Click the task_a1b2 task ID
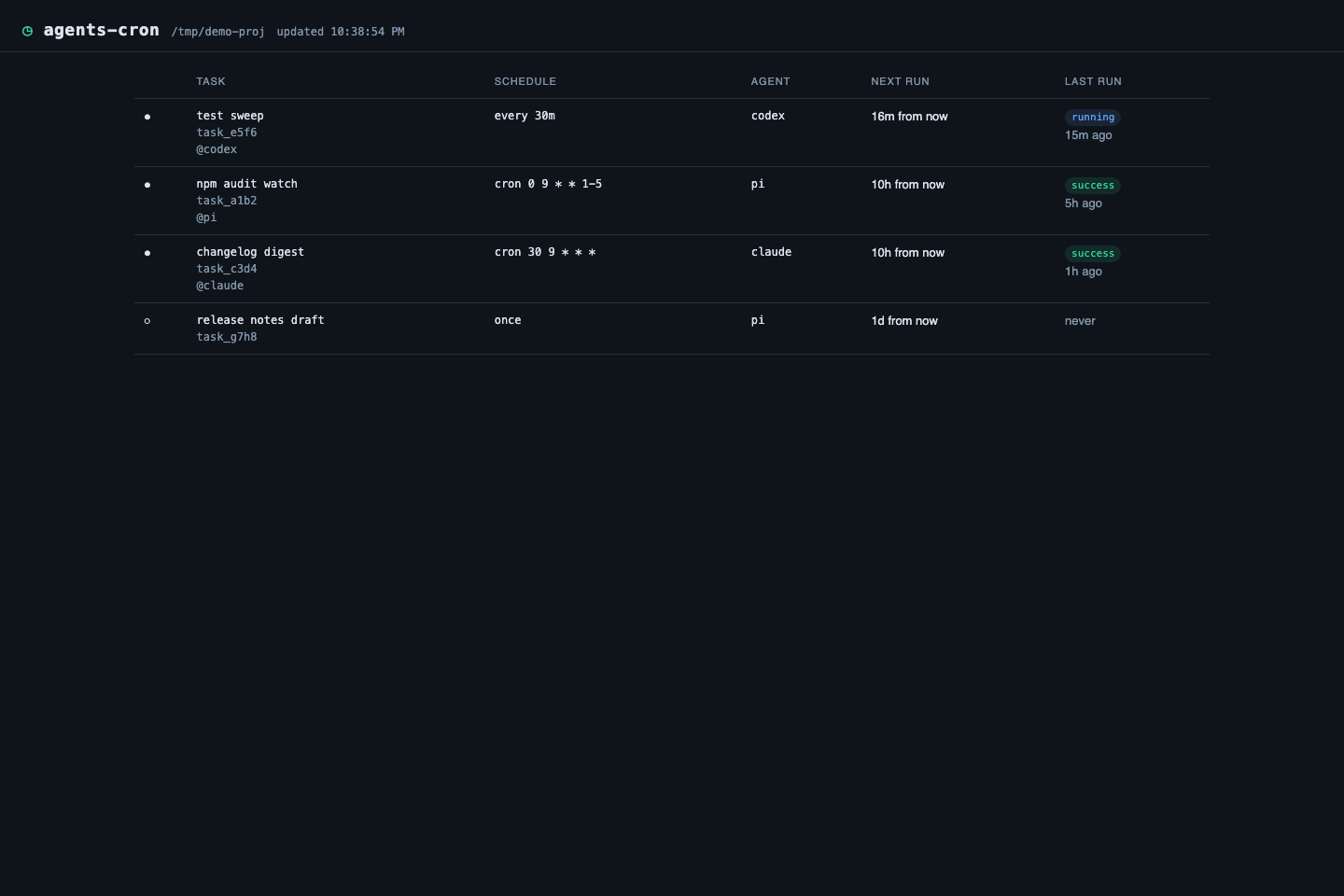Screen dimensions: 1344x896 click(227, 201)
